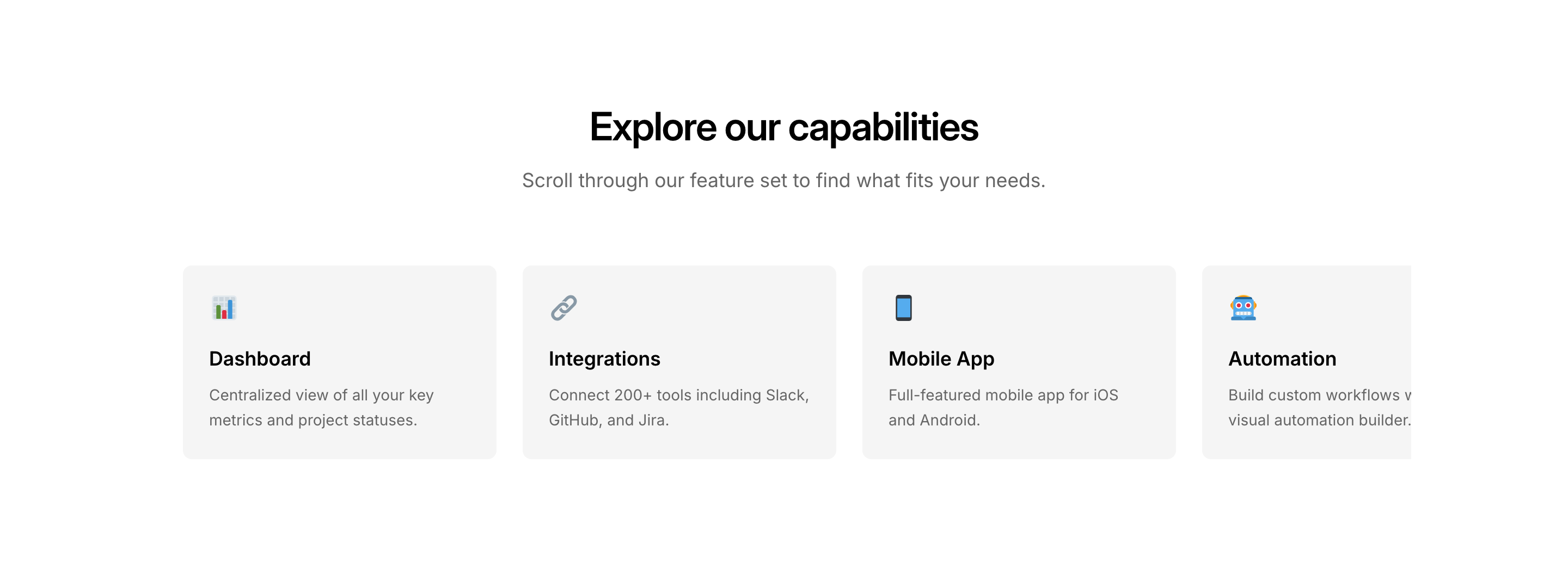Select the Dashboard card title
The height and width of the screenshot is (581, 1568).
point(260,359)
